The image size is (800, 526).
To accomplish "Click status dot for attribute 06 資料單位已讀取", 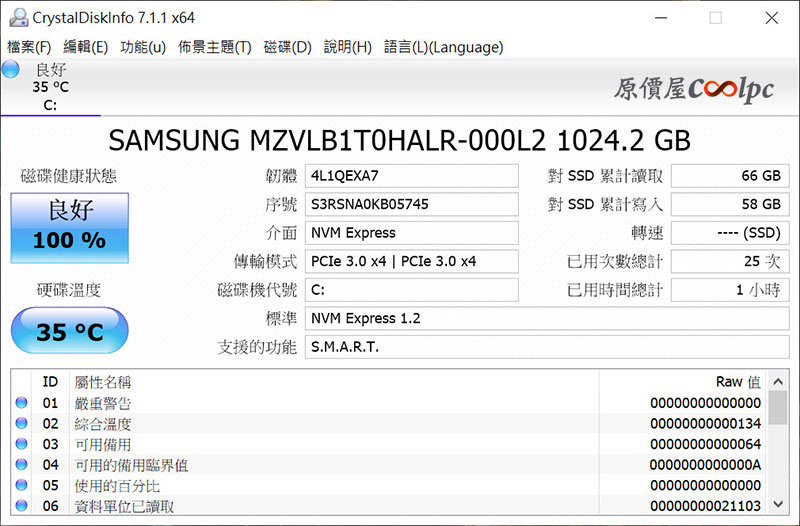I will [x=21, y=506].
